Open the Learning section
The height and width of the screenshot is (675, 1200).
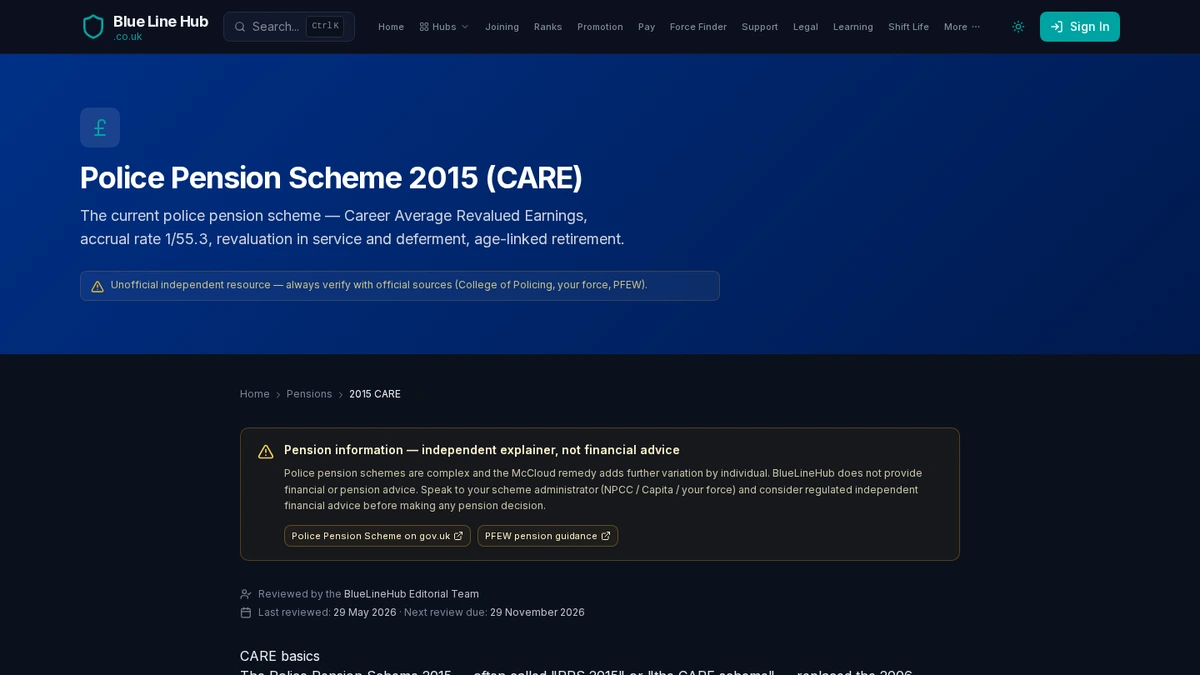pyautogui.click(x=853, y=27)
